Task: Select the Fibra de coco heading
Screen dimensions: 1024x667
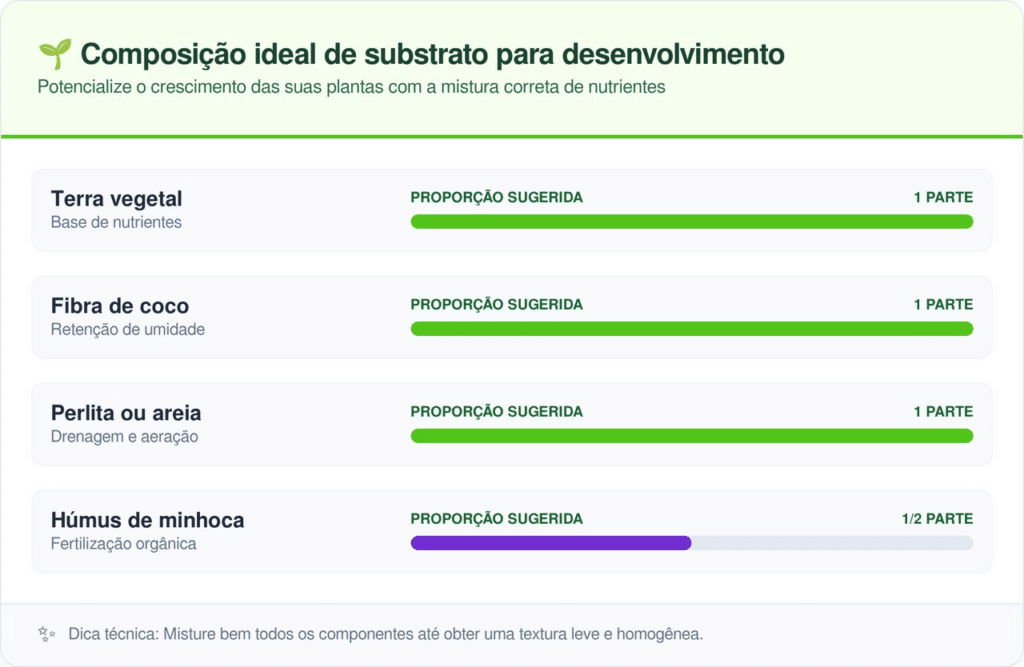Action: coord(119,306)
